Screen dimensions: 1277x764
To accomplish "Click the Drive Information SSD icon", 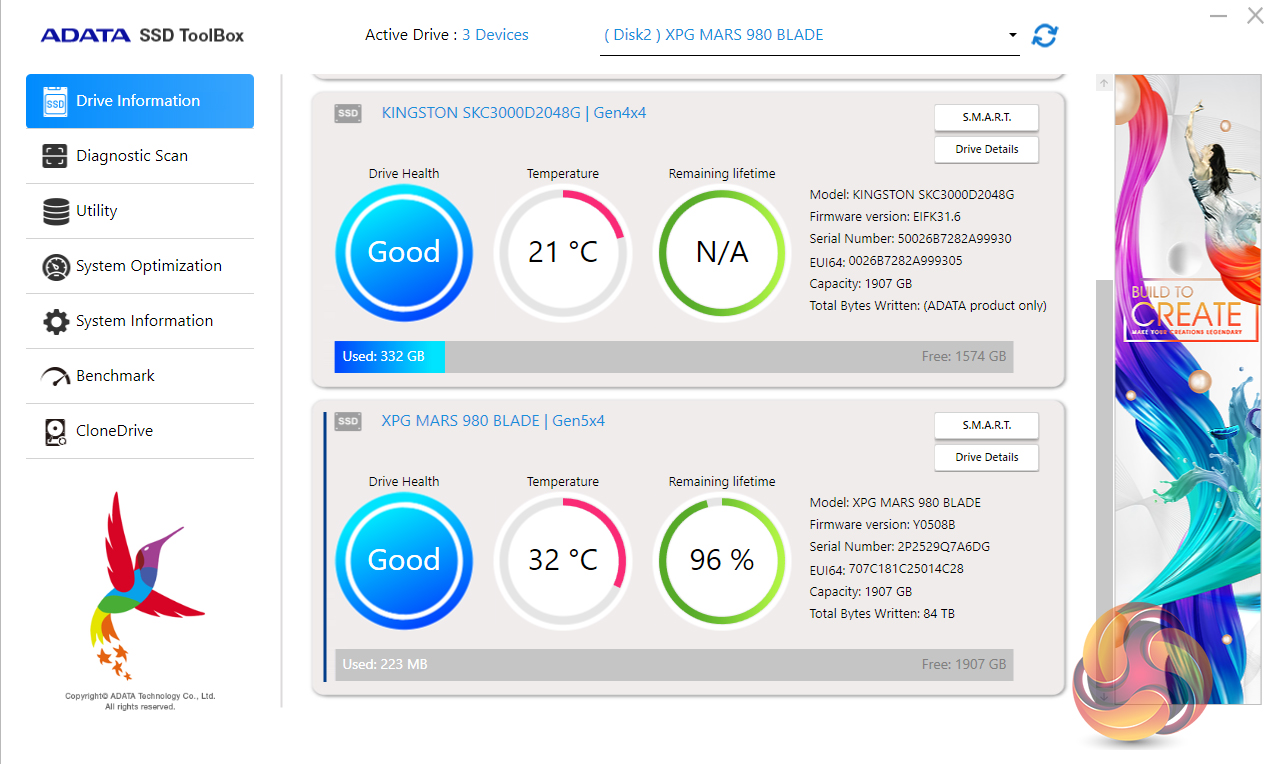I will tap(55, 101).
